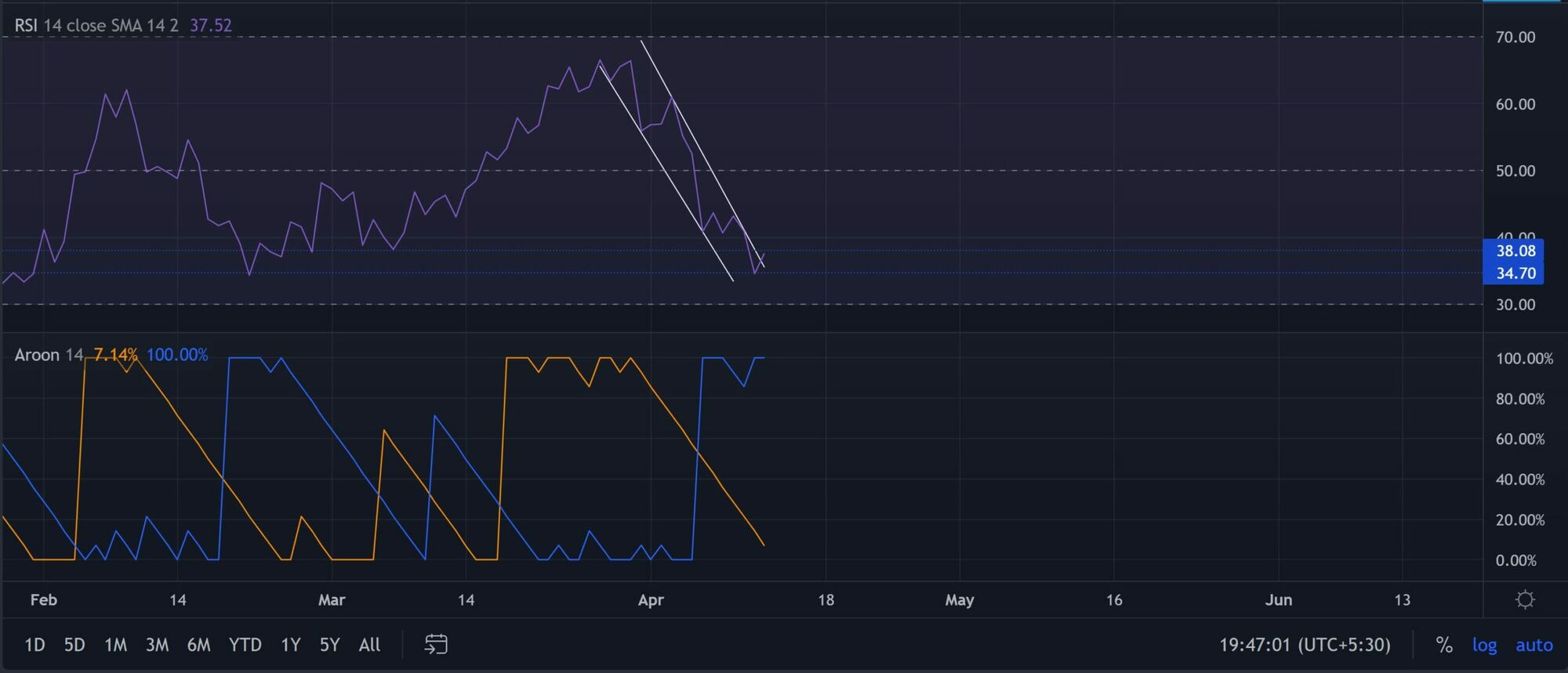
Task: Click the Jun label on time axis
Action: click(1279, 600)
